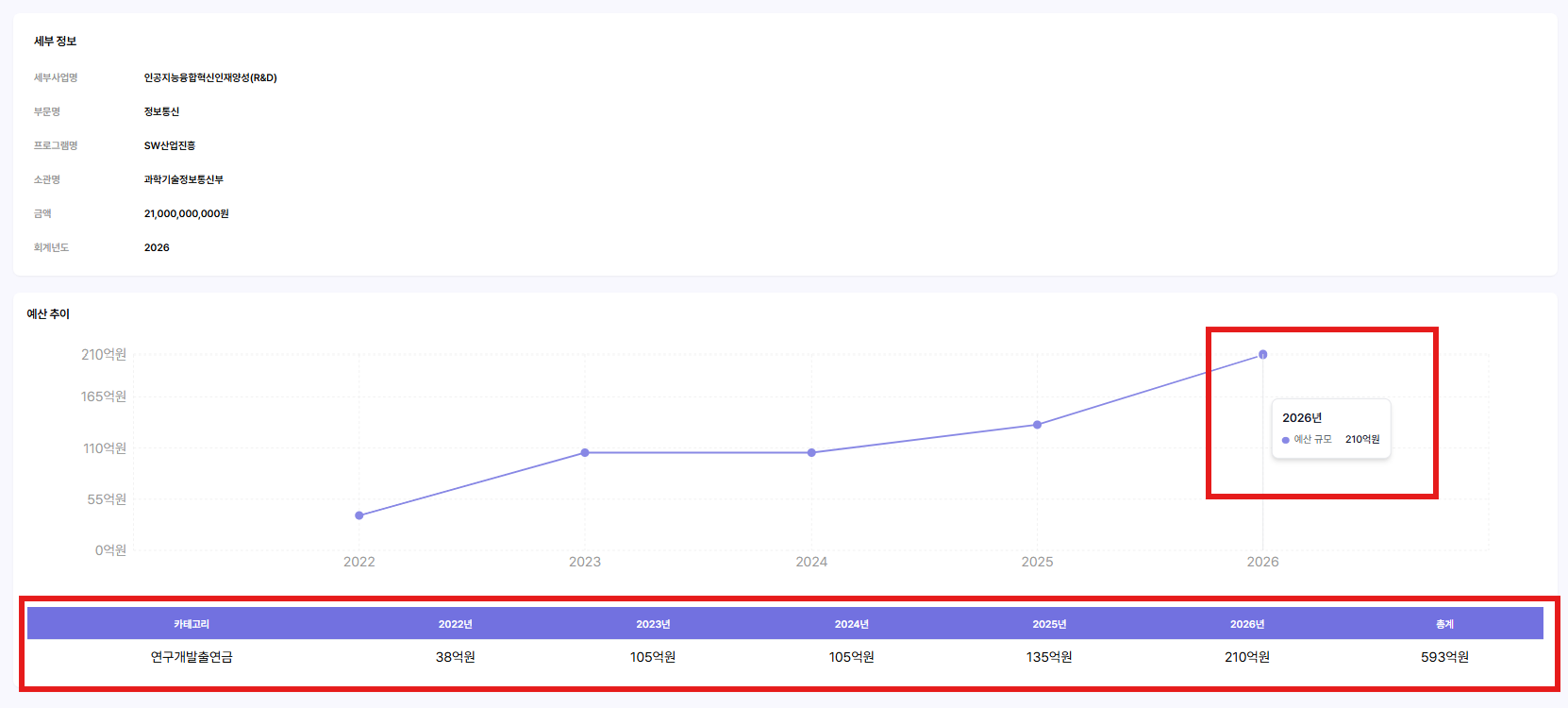1568x708 pixels.
Task: Click the 2025 data point on the line
Action: coord(1037,425)
